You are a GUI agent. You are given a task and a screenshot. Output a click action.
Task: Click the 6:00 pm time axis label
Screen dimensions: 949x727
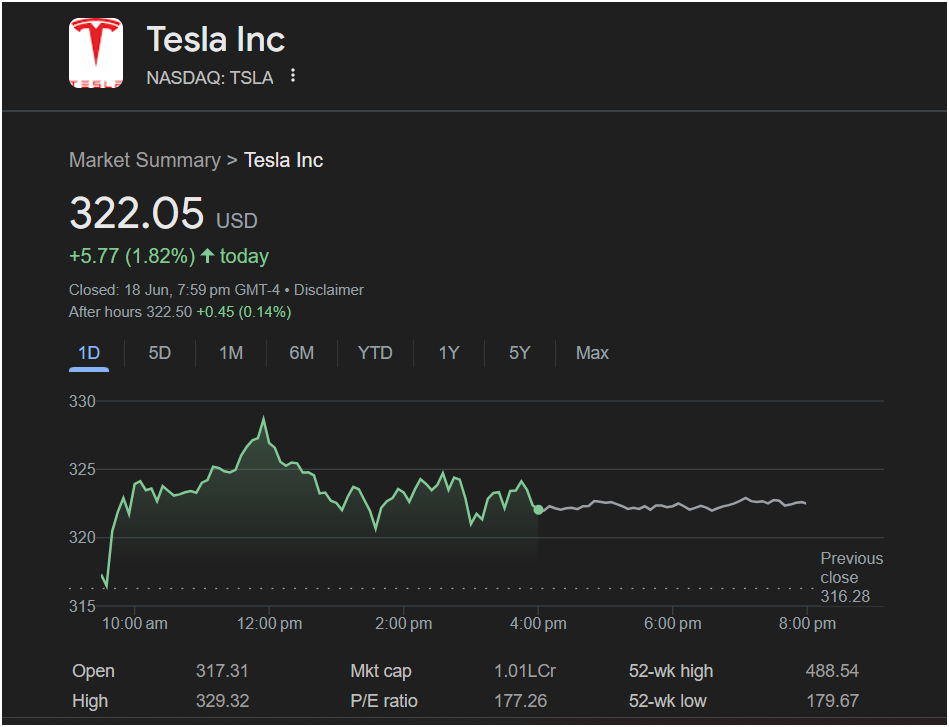pyautogui.click(x=672, y=623)
